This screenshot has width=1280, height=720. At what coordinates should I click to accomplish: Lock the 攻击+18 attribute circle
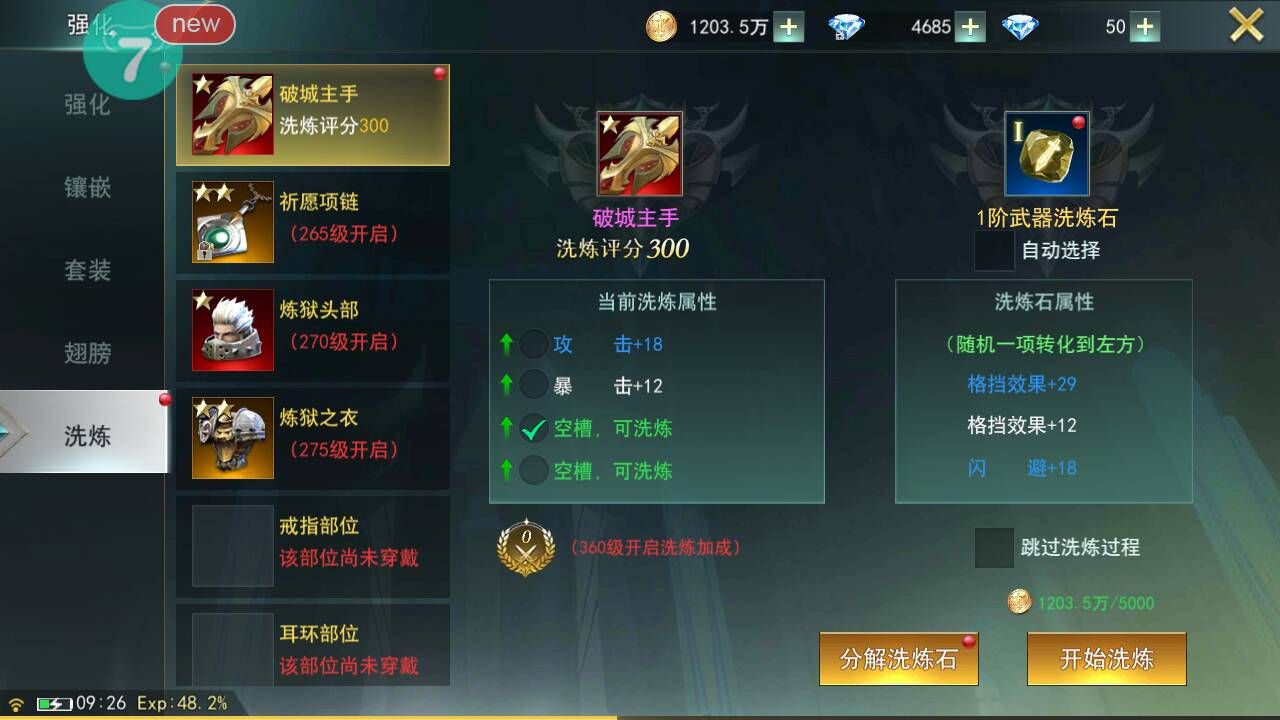(534, 344)
